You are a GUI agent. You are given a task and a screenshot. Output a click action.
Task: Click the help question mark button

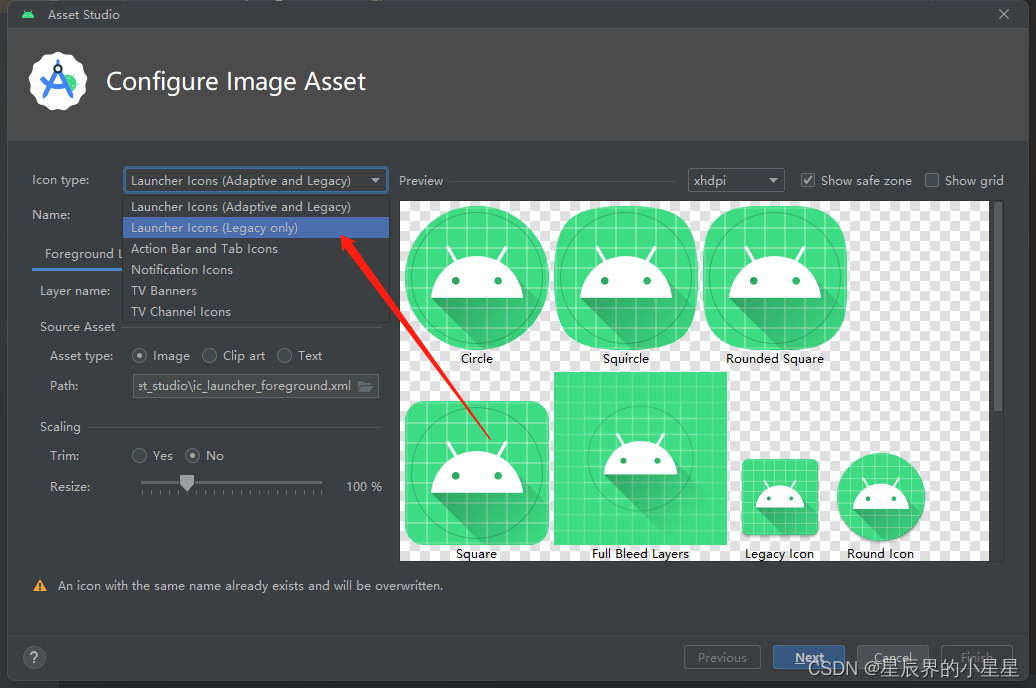coord(34,657)
